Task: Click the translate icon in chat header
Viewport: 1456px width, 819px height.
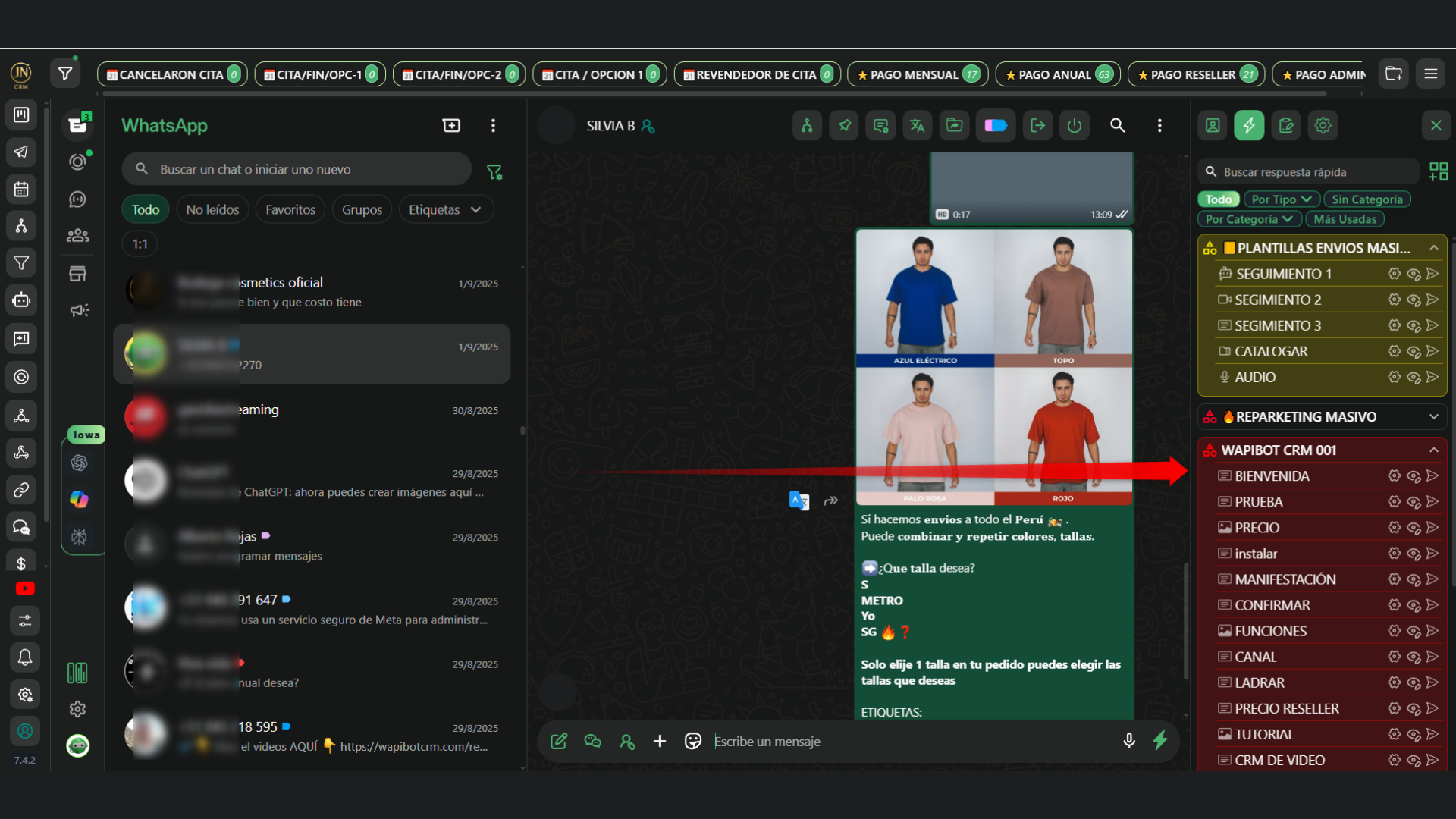Action: [x=917, y=126]
